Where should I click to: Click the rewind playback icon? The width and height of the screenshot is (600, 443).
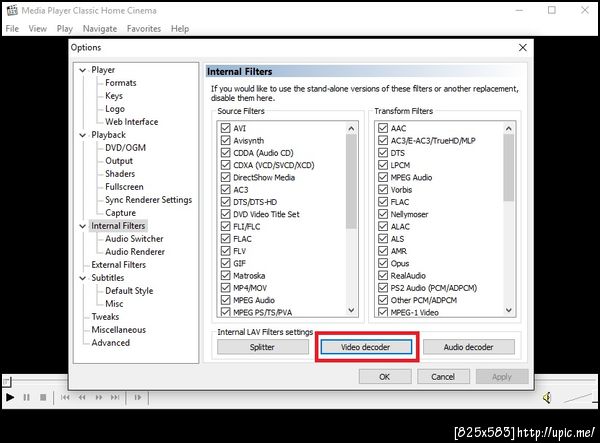click(x=82, y=397)
